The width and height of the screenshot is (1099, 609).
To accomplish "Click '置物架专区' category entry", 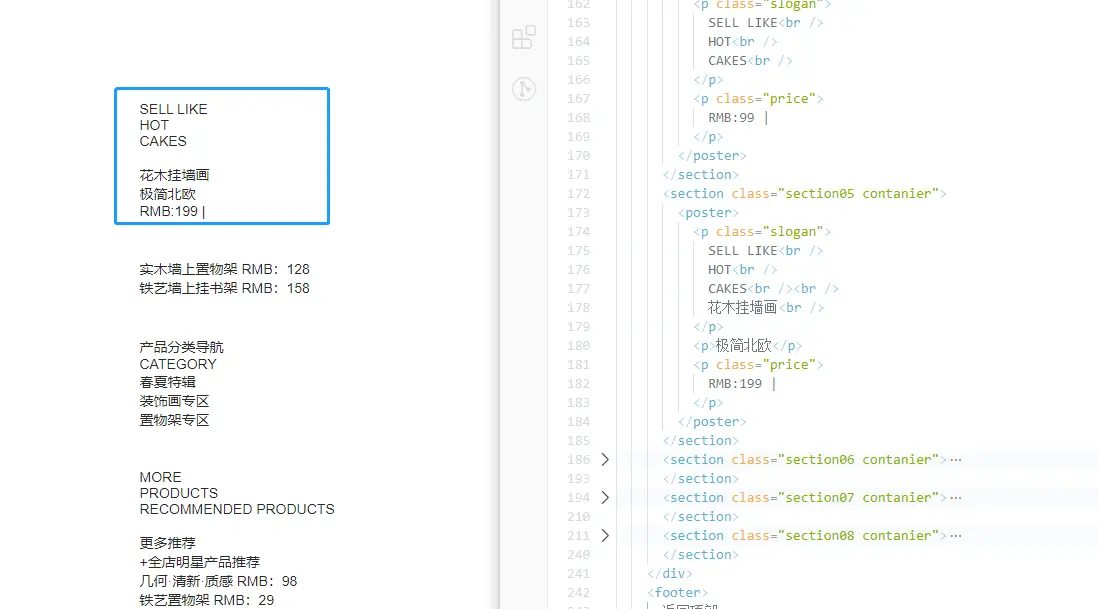I will (x=175, y=420).
